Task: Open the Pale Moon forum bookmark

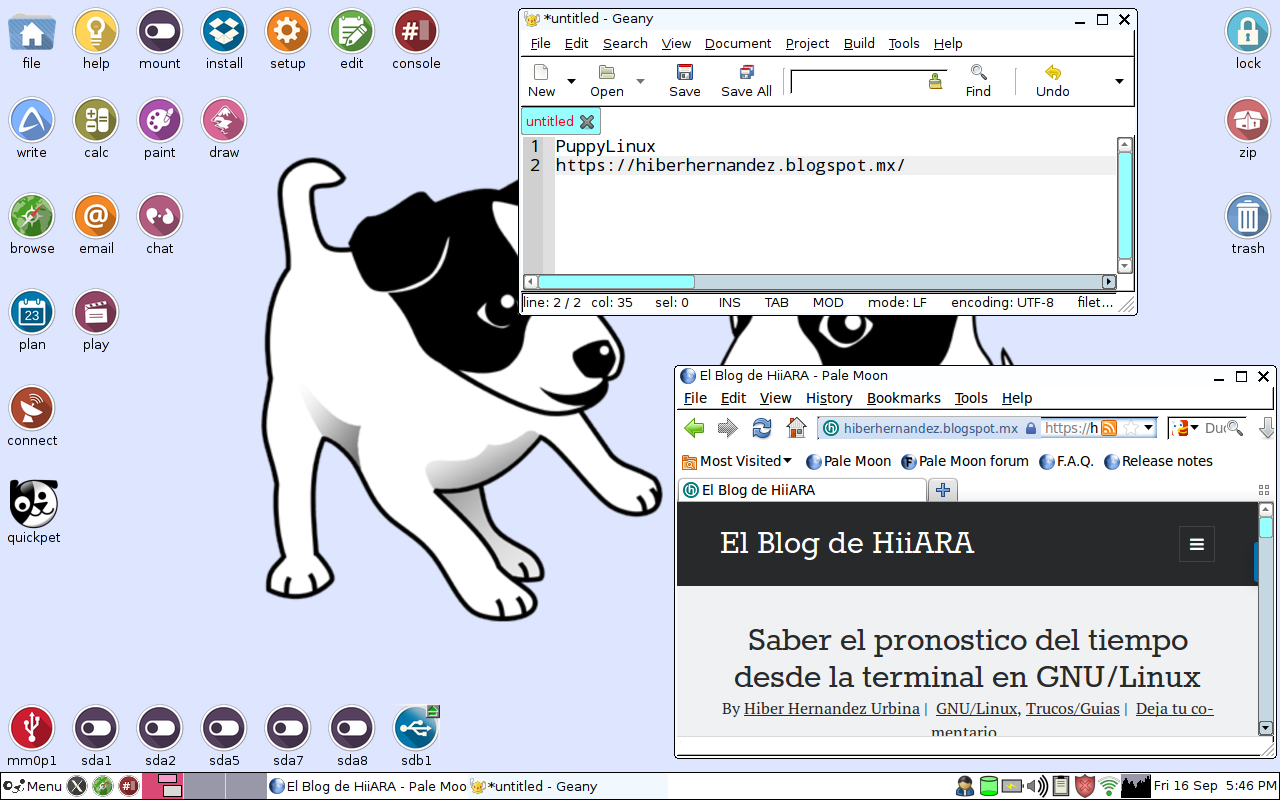Action: tap(964, 461)
